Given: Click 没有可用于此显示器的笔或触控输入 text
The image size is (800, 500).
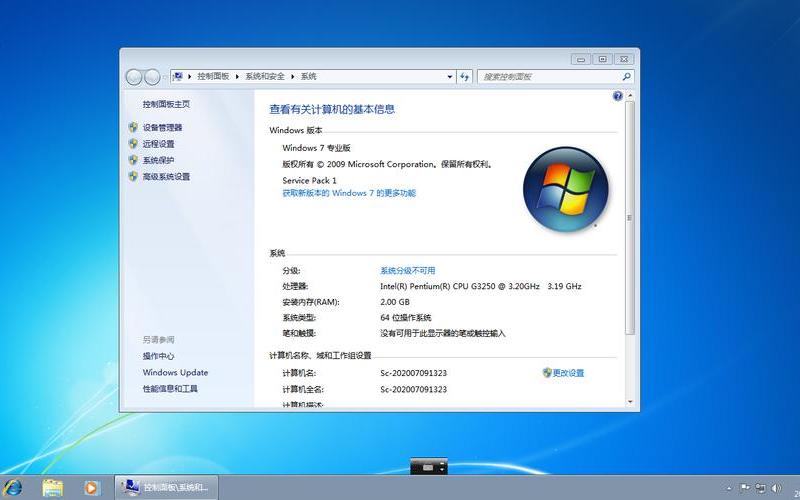Looking at the screenshot, I should 442,333.
